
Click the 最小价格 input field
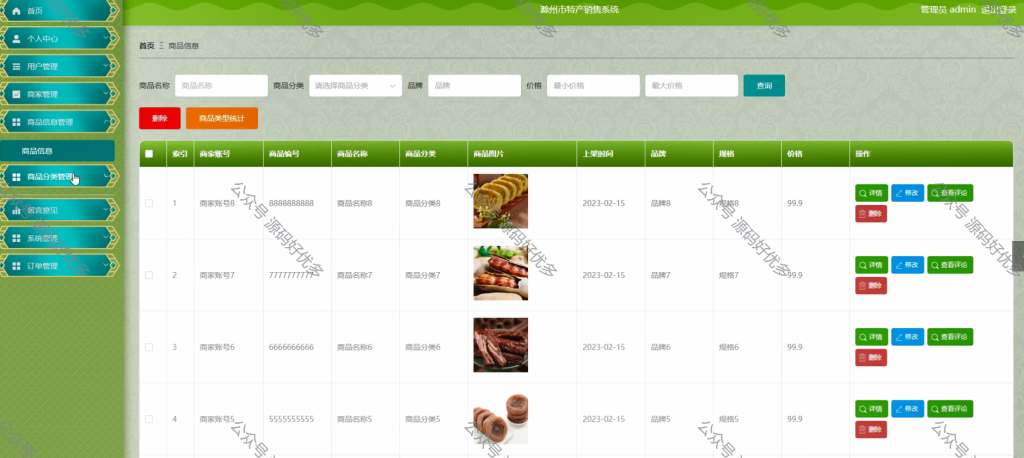[x=593, y=86]
